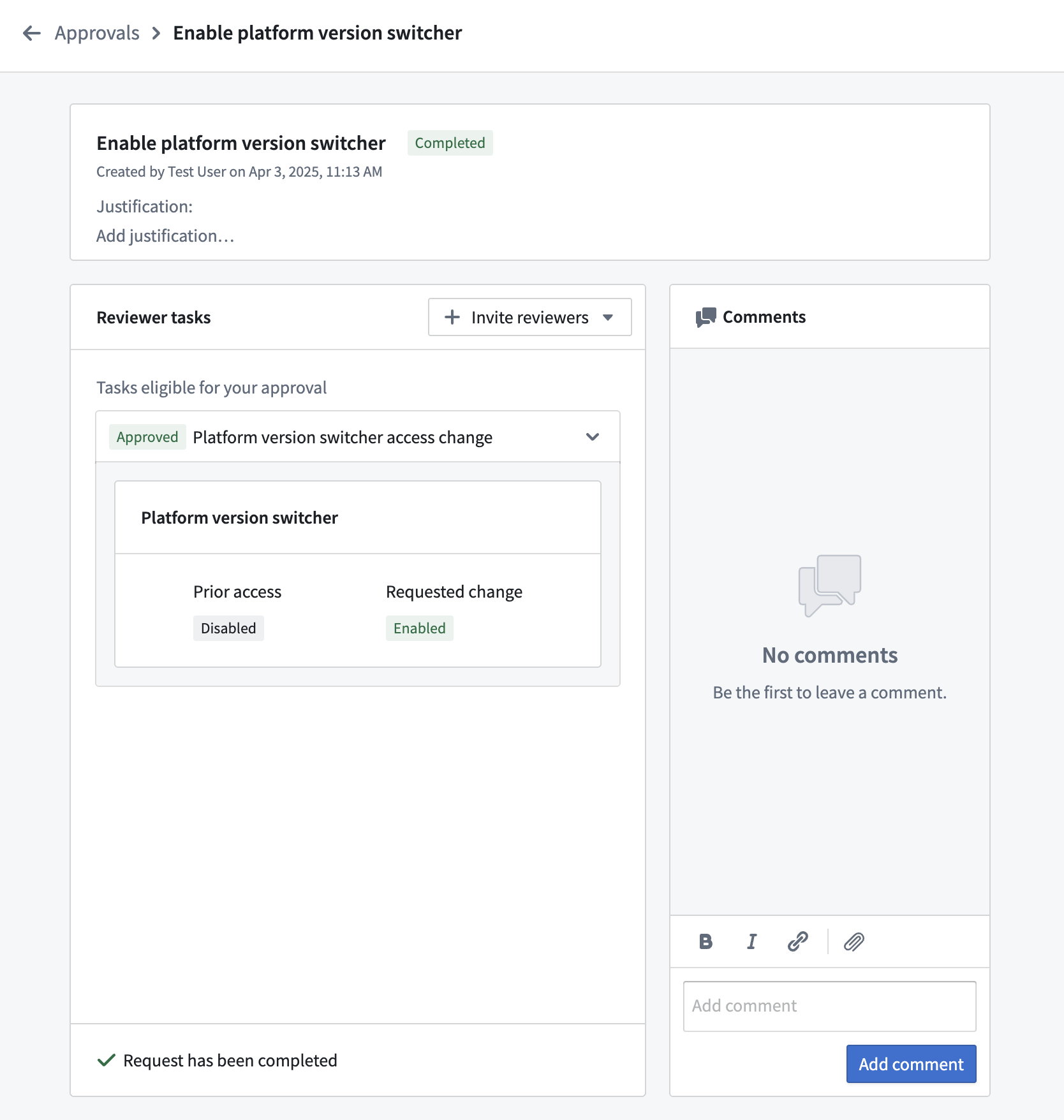Select the Enabled requested change tag

click(419, 628)
